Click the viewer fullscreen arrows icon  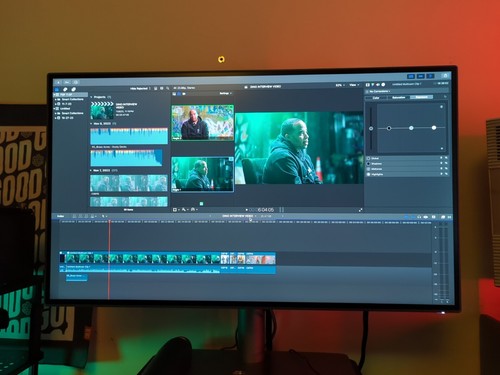click(360, 210)
